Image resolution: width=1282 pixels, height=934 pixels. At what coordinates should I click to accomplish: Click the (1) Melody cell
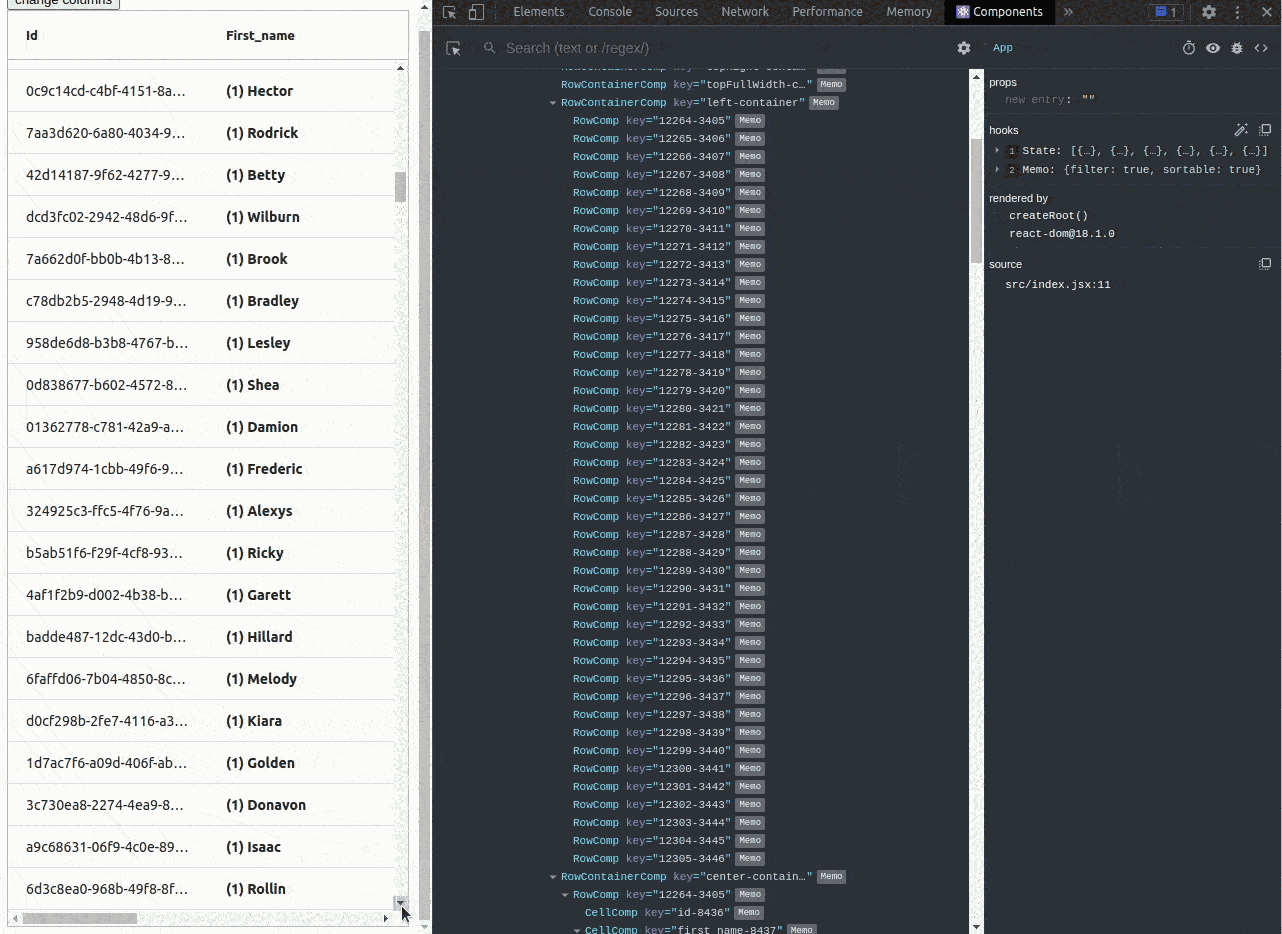261,679
